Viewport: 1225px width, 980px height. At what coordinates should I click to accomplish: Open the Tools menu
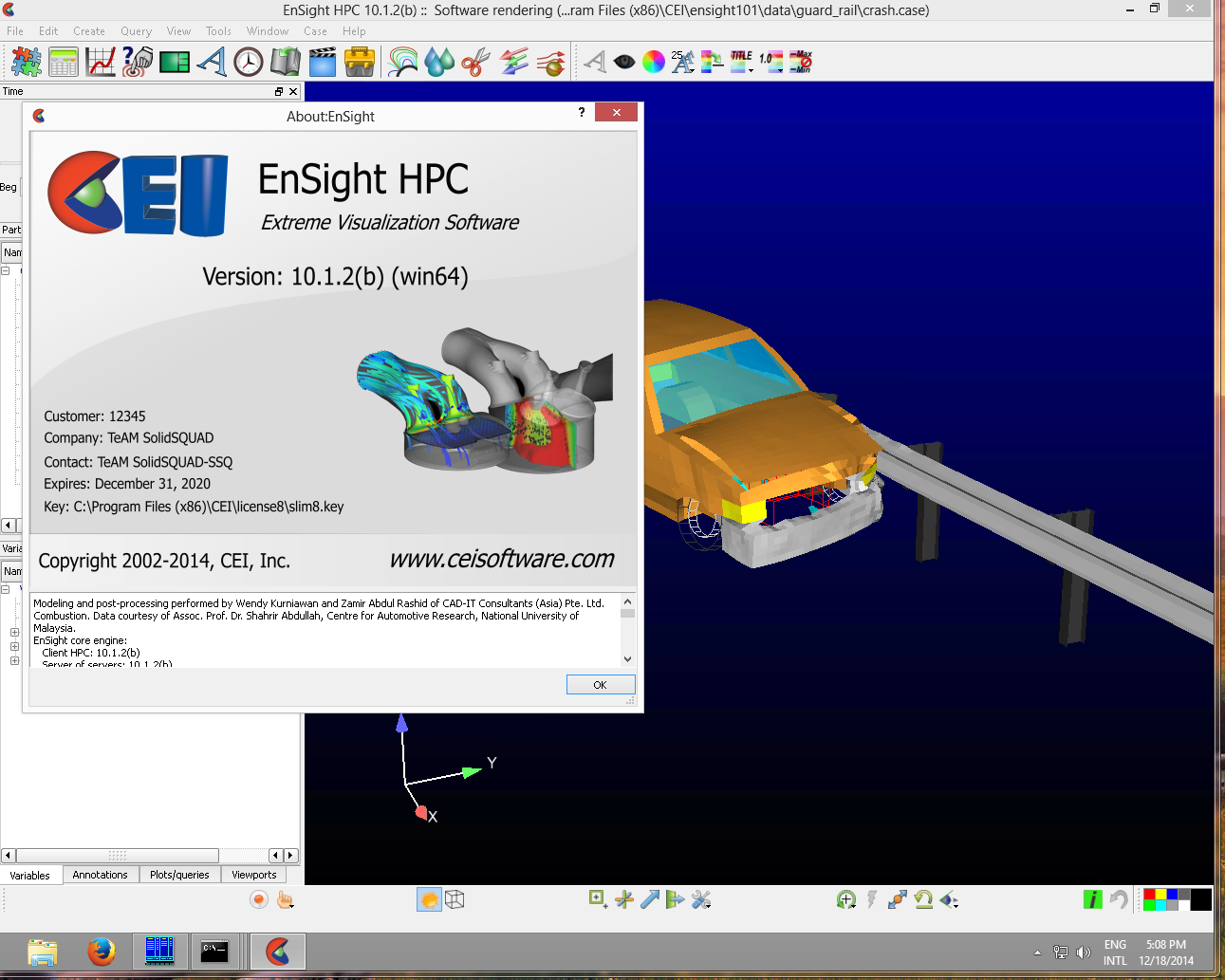[218, 31]
